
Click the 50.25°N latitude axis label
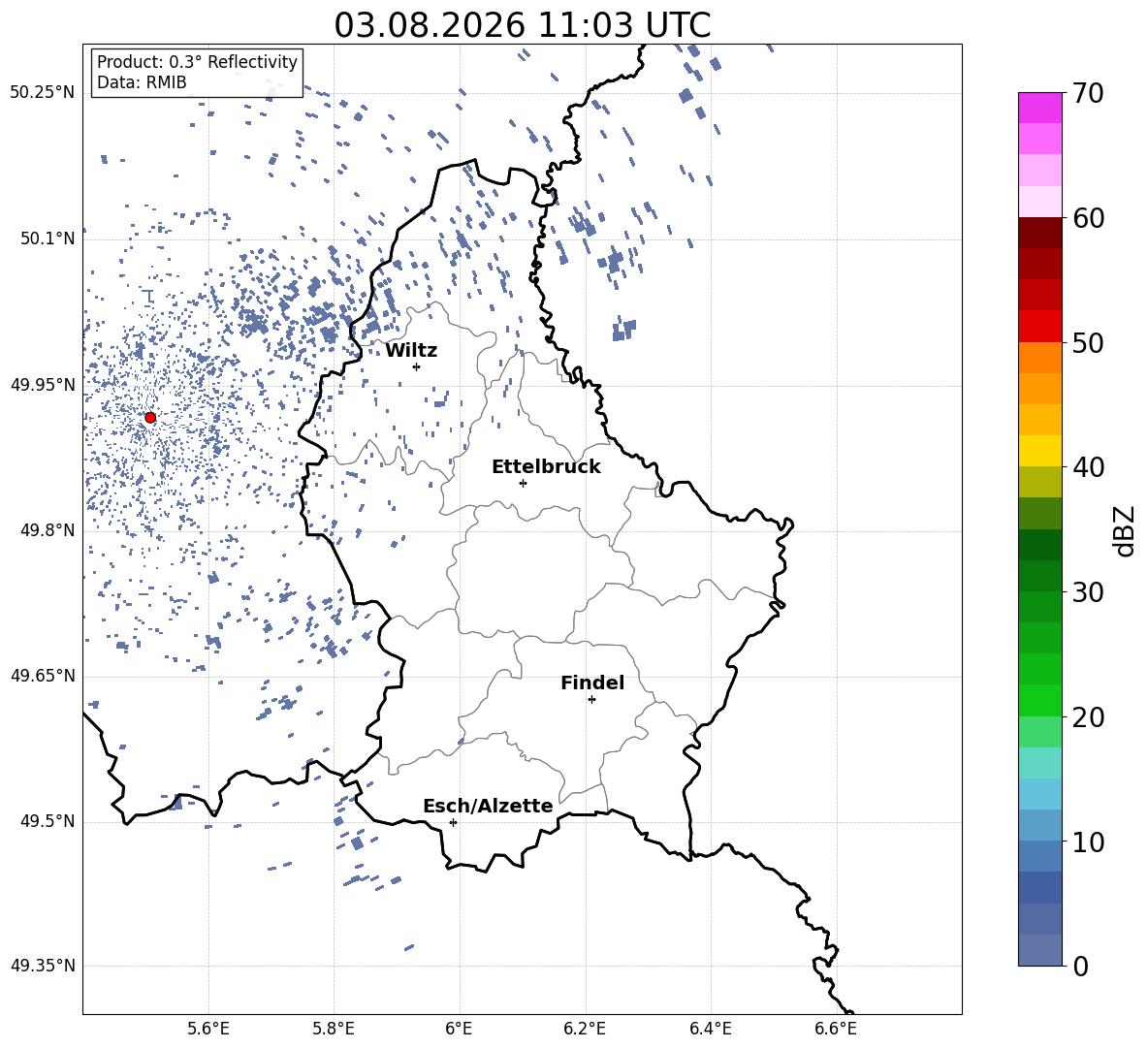pyautogui.click(x=43, y=93)
